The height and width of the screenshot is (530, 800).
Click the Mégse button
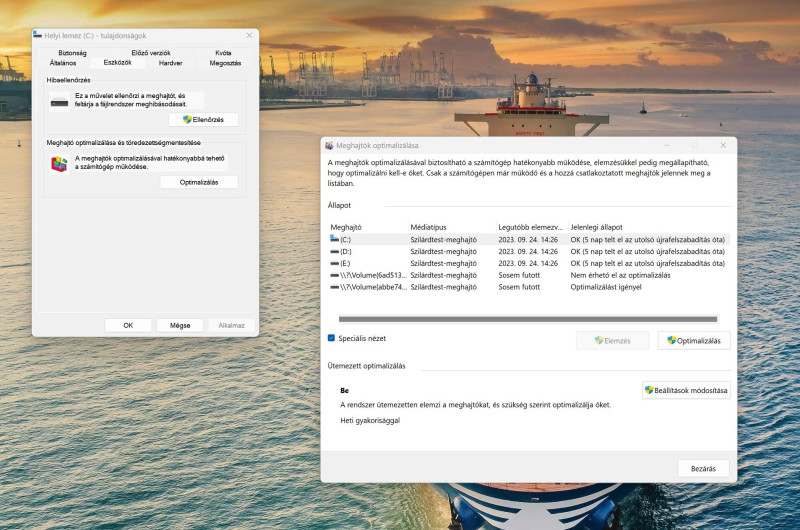point(180,325)
